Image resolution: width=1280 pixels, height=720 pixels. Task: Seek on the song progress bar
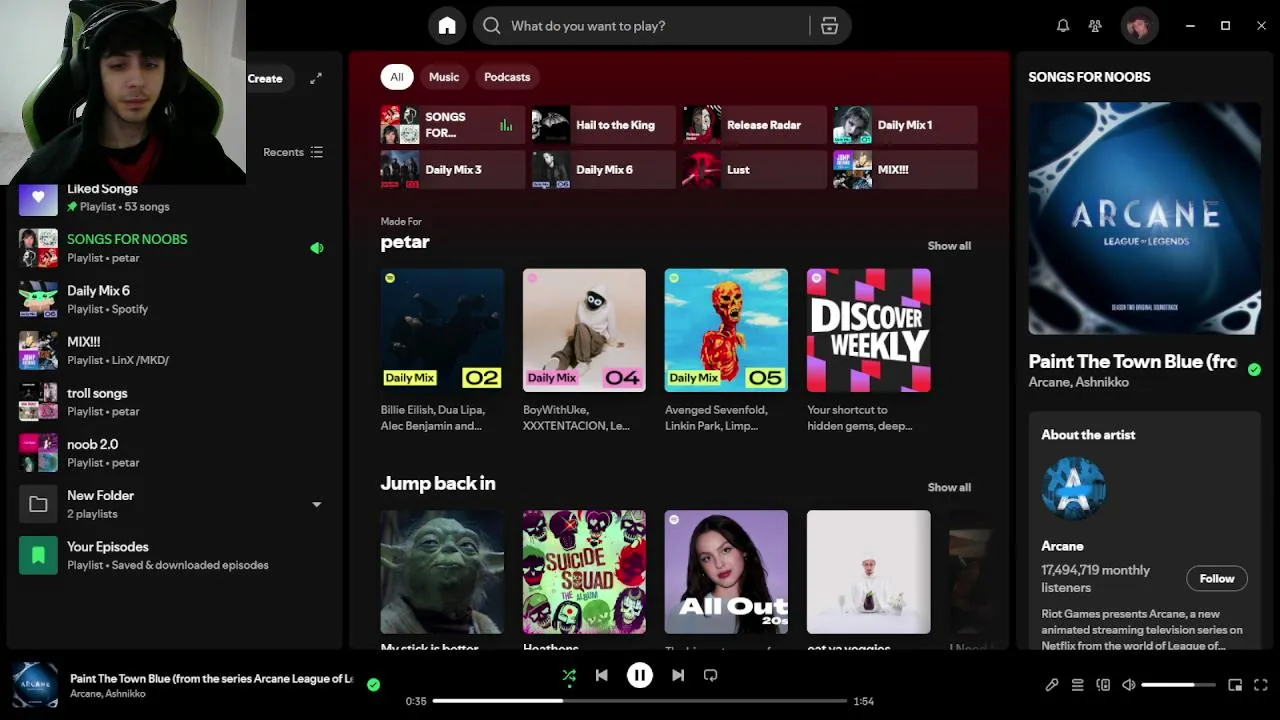640,701
